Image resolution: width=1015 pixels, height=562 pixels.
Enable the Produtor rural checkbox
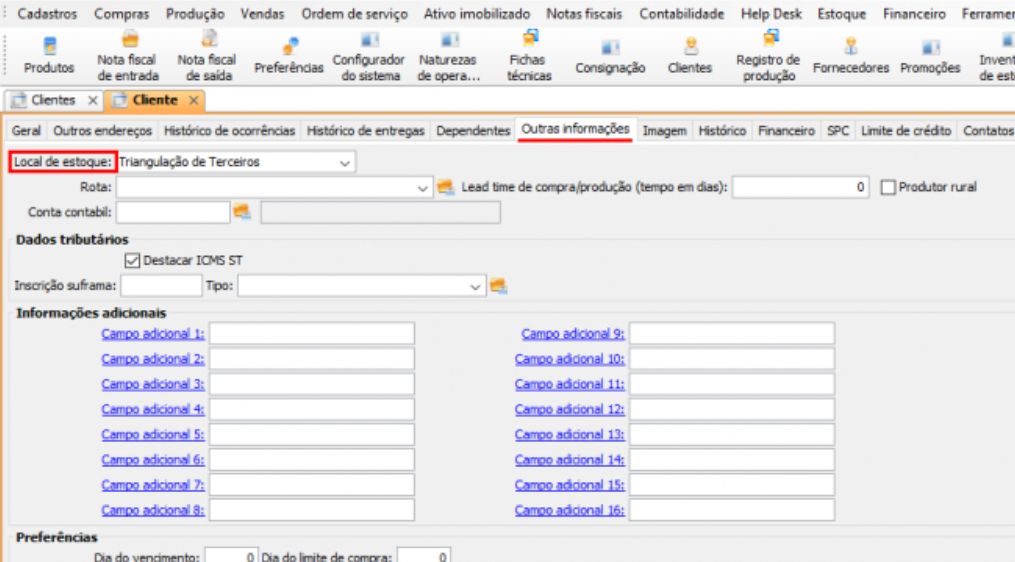pyautogui.click(x=888, y=187)
